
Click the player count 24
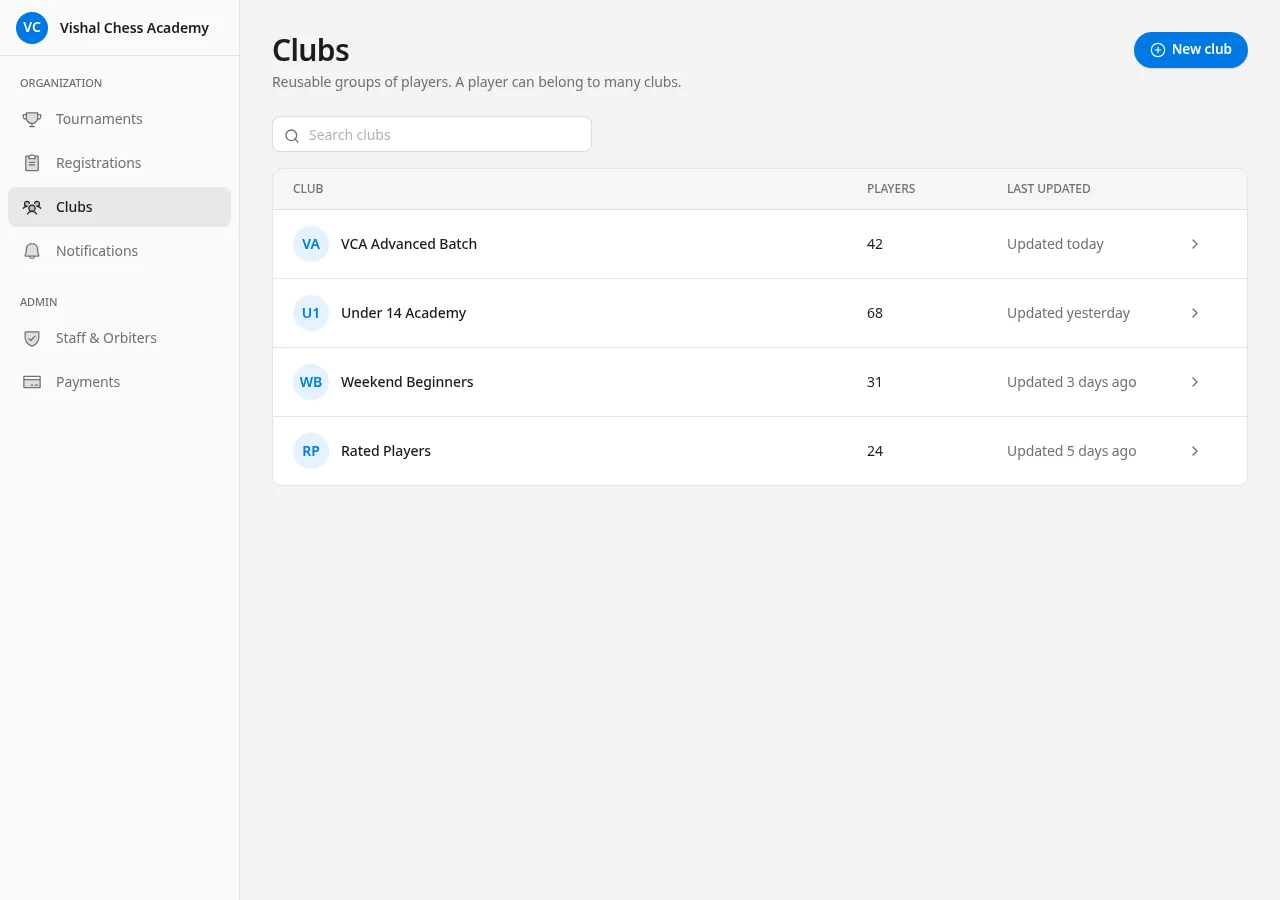point(875,451)
